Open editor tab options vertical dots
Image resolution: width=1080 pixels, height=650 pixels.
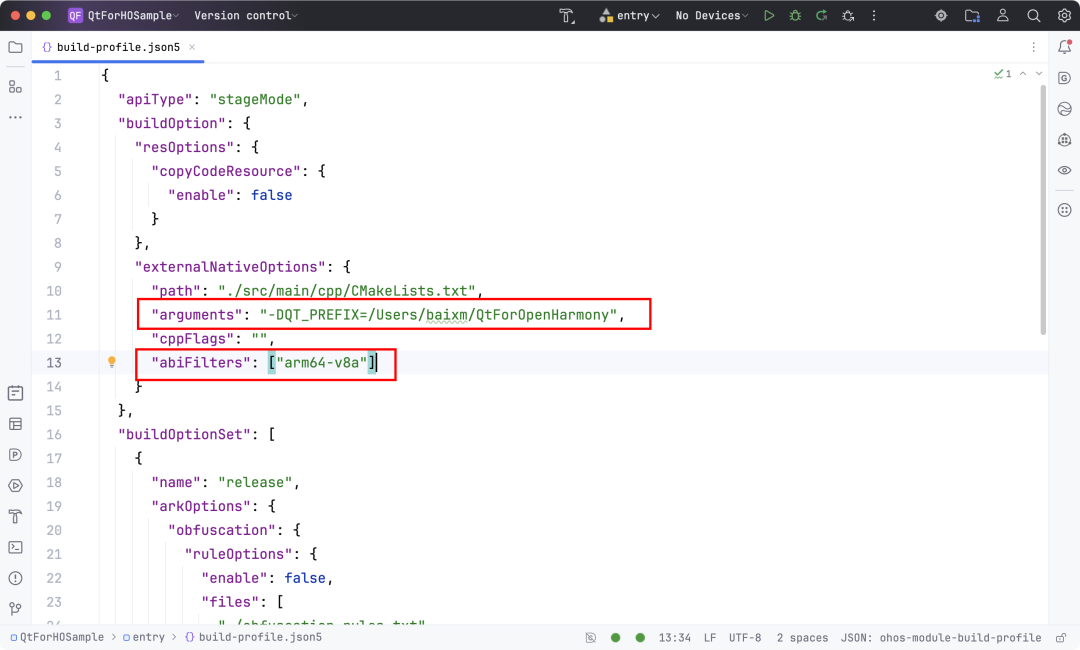(x=1033, y=47)
